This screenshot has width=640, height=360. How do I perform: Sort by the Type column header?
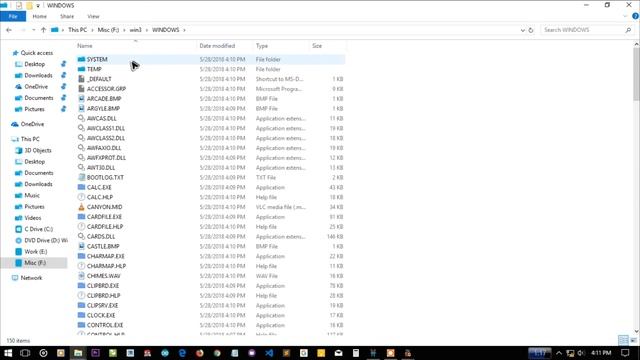coord(262,46)
